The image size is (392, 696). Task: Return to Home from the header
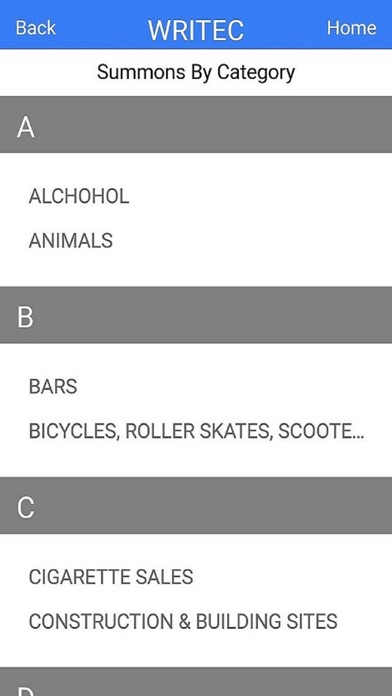coord(351,28)
